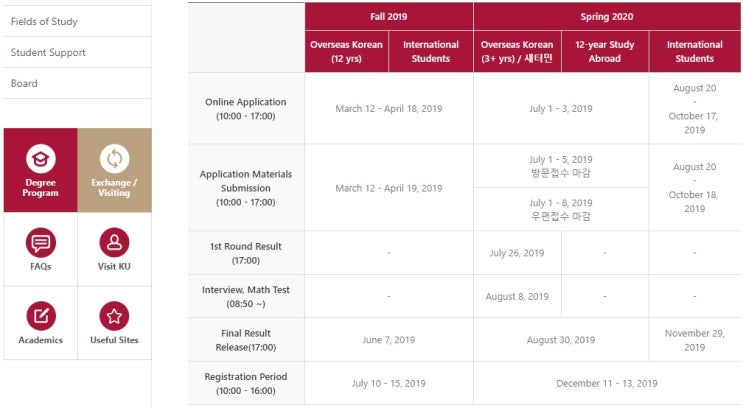Click the Visit KU label text
The image size is (743, 408).
pyautogui.click(x=114, y=266)
